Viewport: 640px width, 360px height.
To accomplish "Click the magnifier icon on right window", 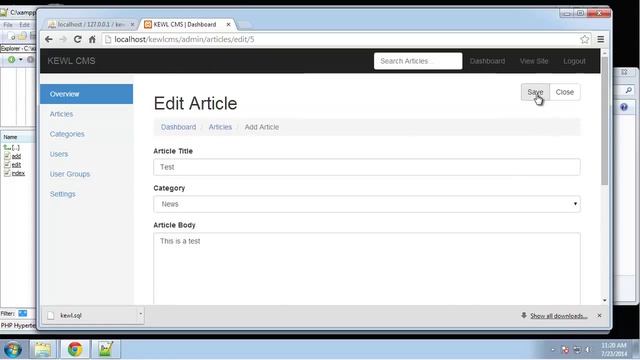I will coord(629,90).
